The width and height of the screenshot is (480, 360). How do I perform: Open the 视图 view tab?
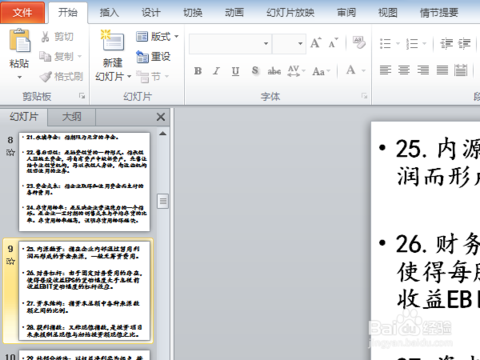pyautogui.click(x=388, y=13)
